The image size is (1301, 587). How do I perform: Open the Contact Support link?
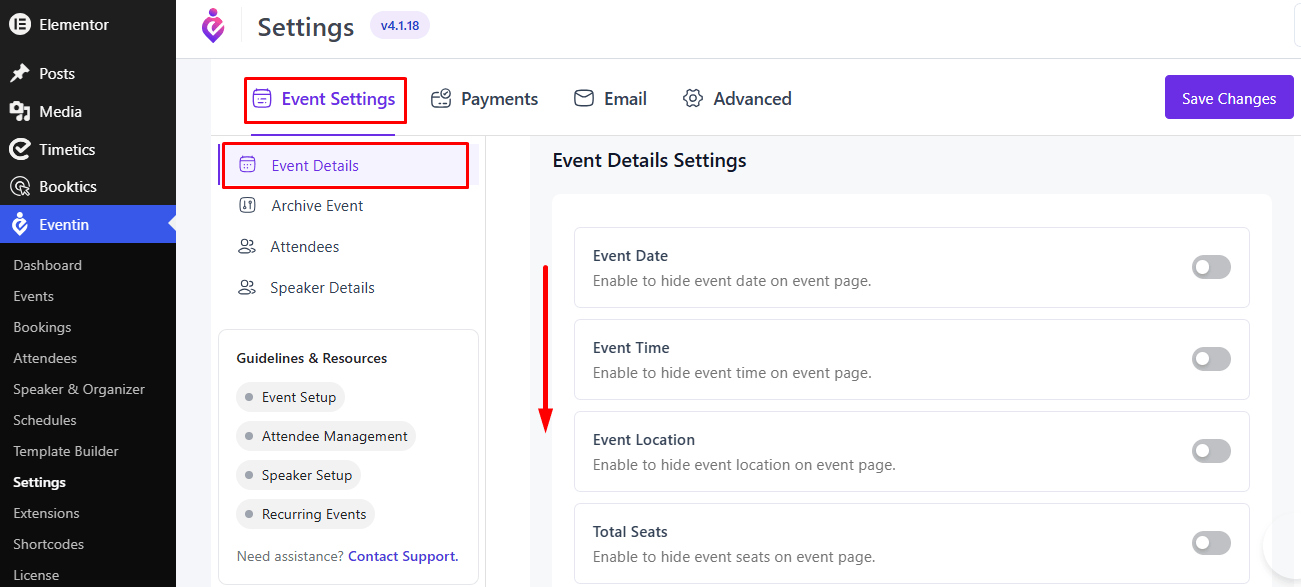pyautogui.click(x=403, y=556)
